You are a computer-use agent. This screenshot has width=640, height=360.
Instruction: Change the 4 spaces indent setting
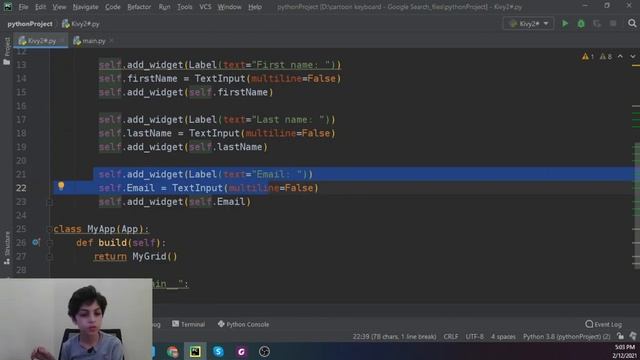coord(503,337)
